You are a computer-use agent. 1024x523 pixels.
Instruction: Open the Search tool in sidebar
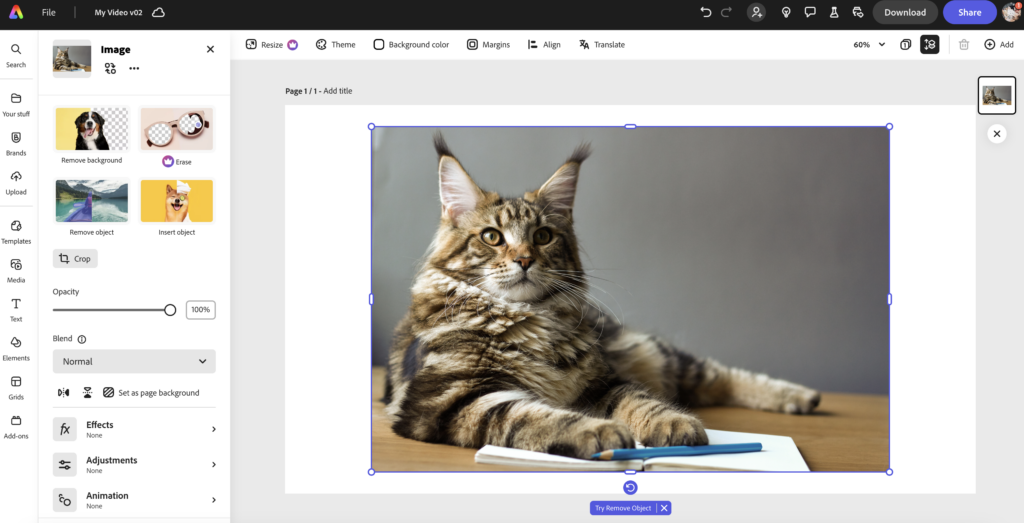coord(16,55)
